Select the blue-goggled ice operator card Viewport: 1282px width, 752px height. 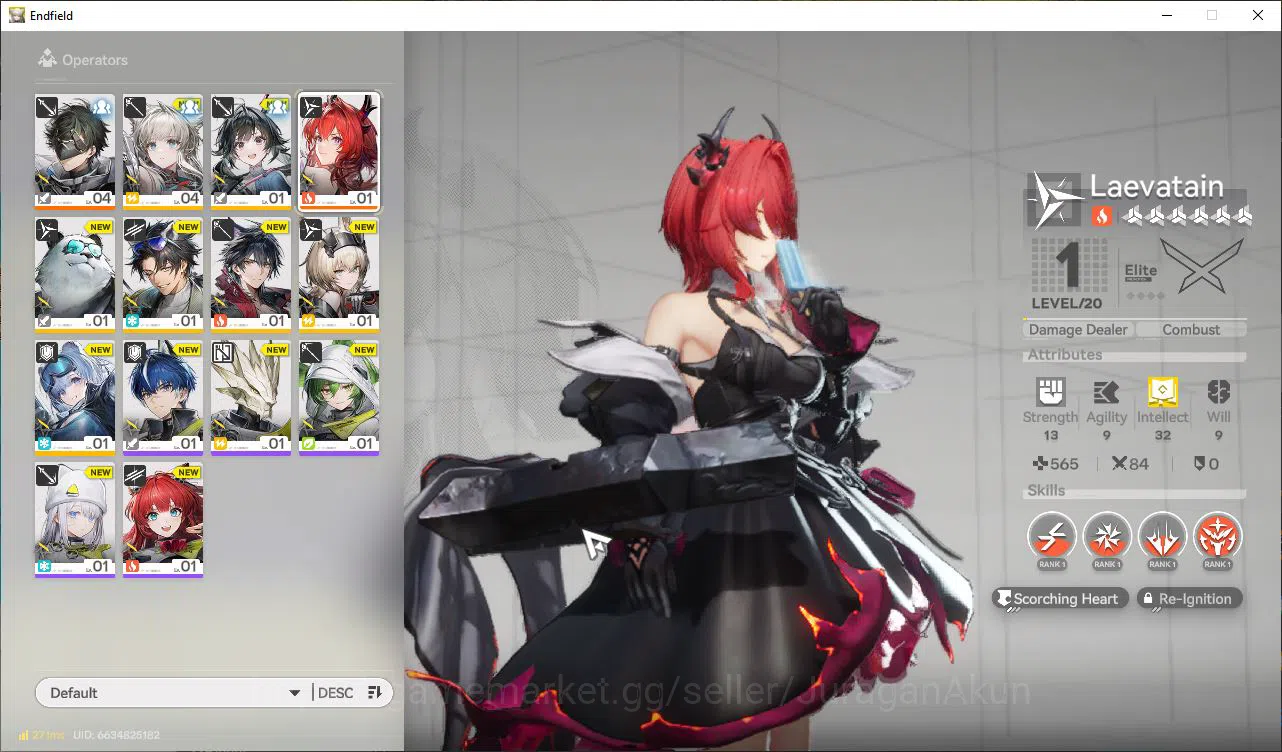(x=74, y=398)
